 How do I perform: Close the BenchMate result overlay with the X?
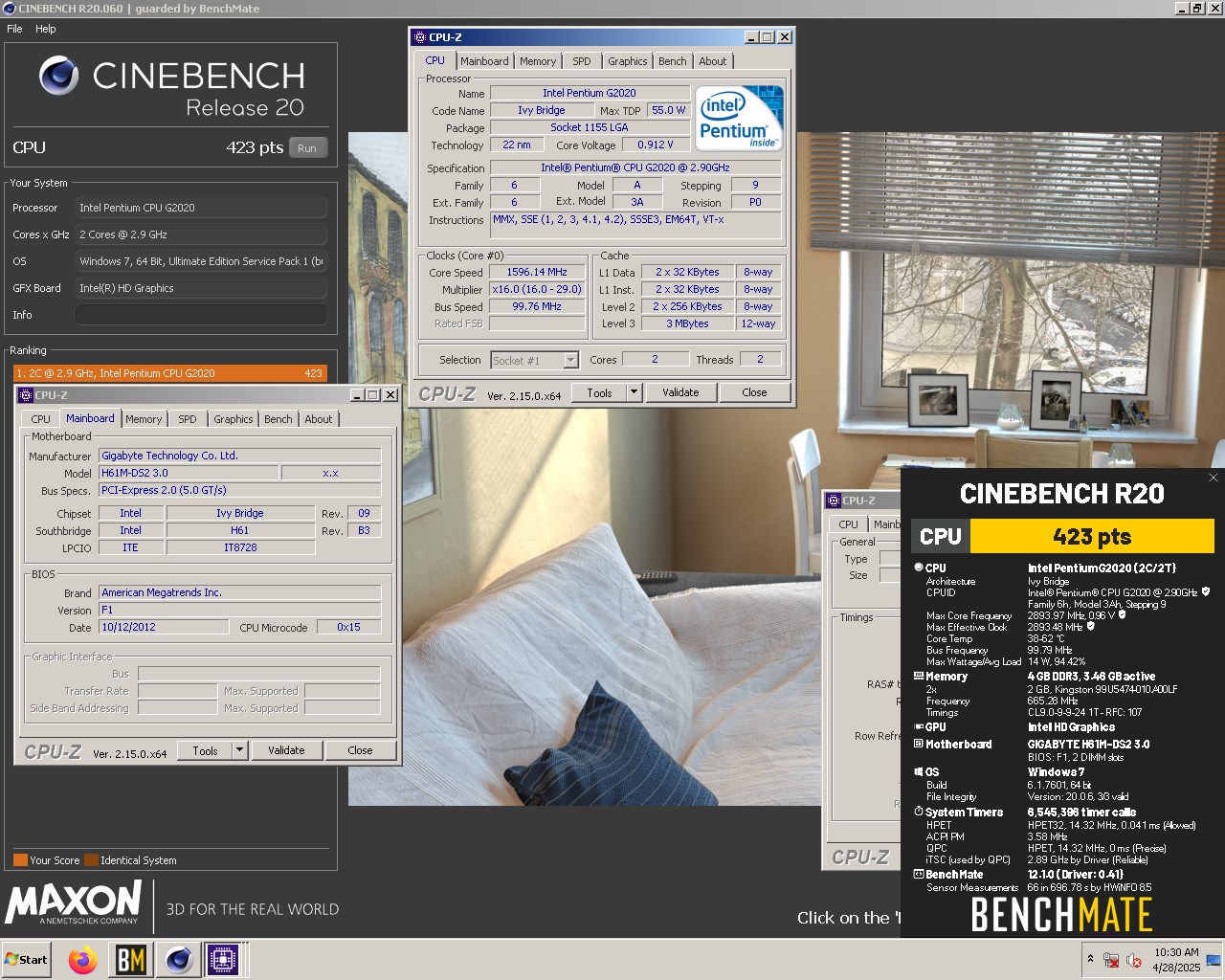pos(1214,478)
